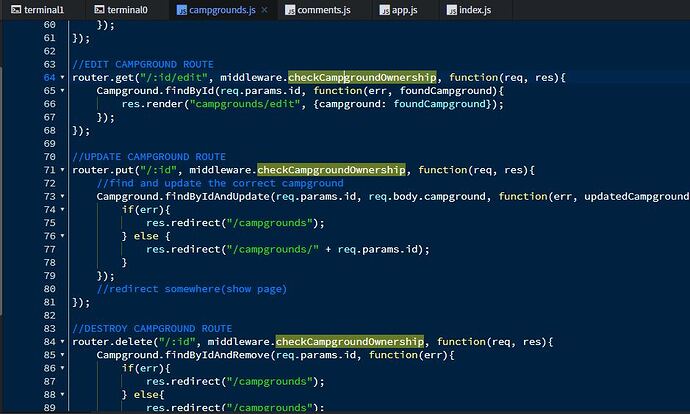
Task: Click router.delete on line 84
Action: pos(112,341)
